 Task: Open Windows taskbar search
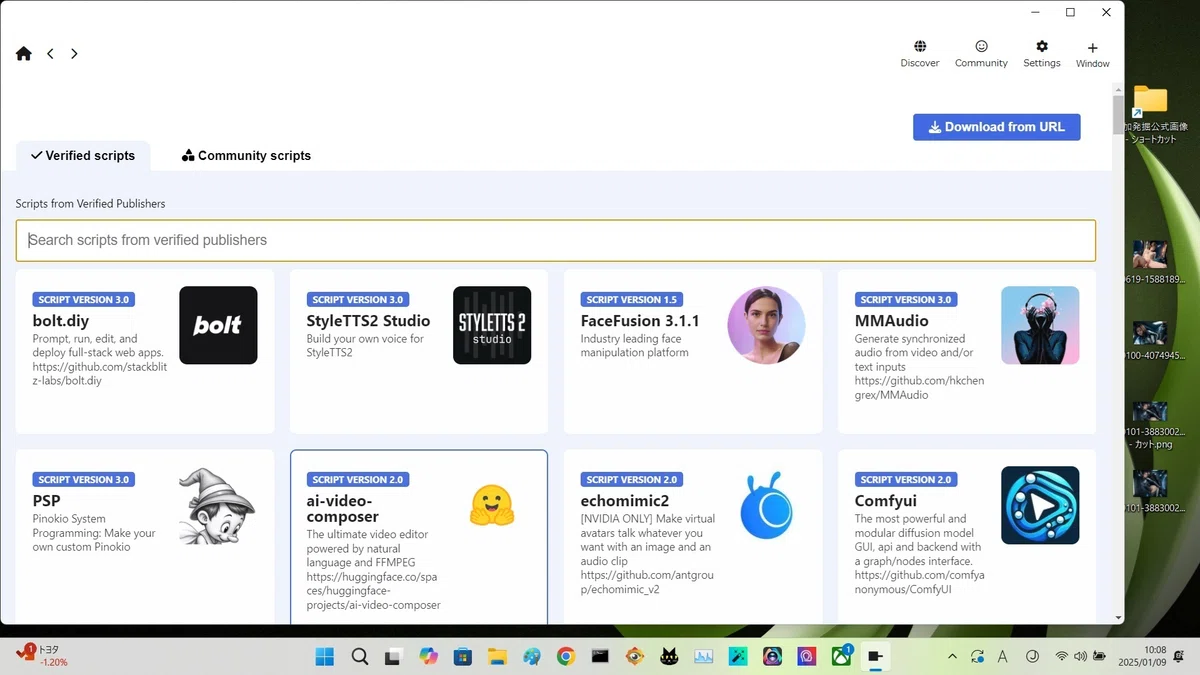(x=360, y=657)
